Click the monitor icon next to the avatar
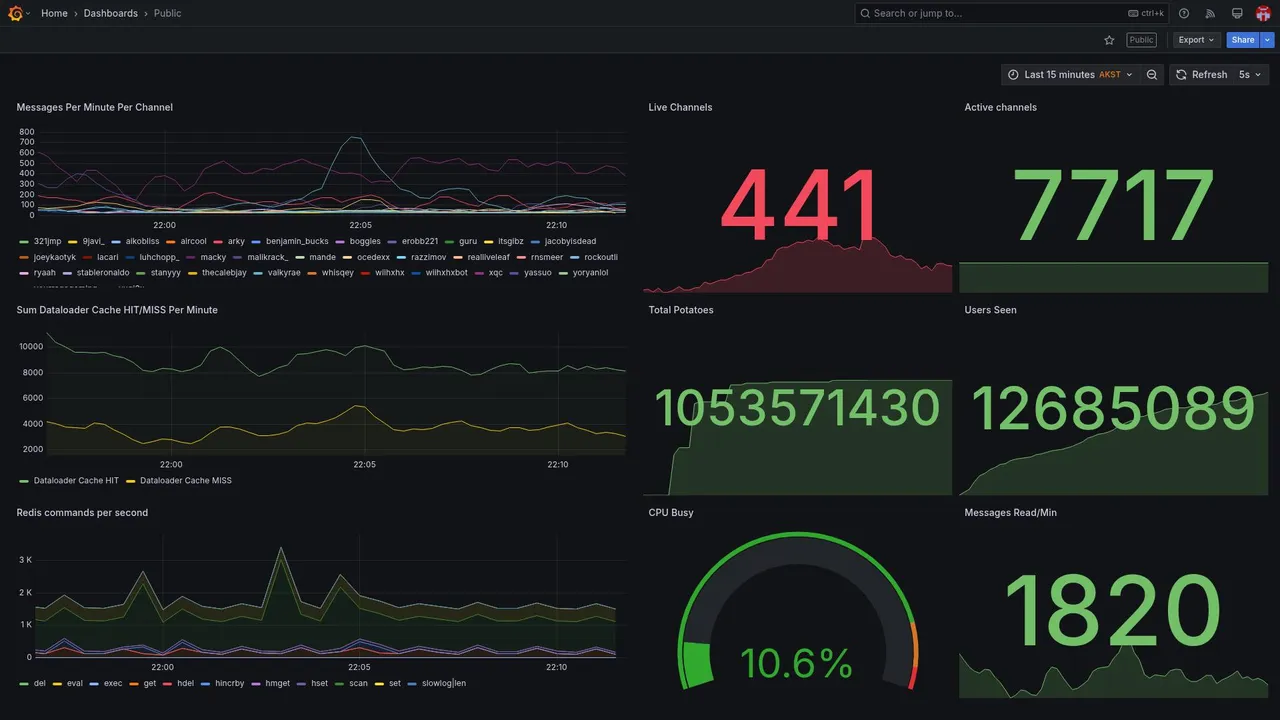 tap(1237, 13)
